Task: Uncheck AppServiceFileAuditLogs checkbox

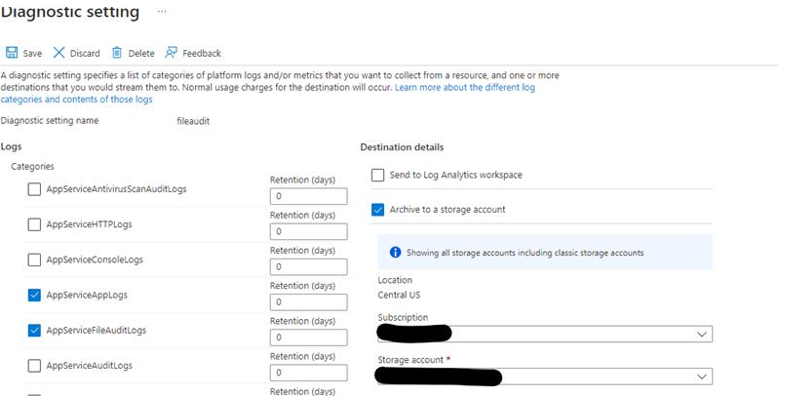Action: click(x=34, y=331)
